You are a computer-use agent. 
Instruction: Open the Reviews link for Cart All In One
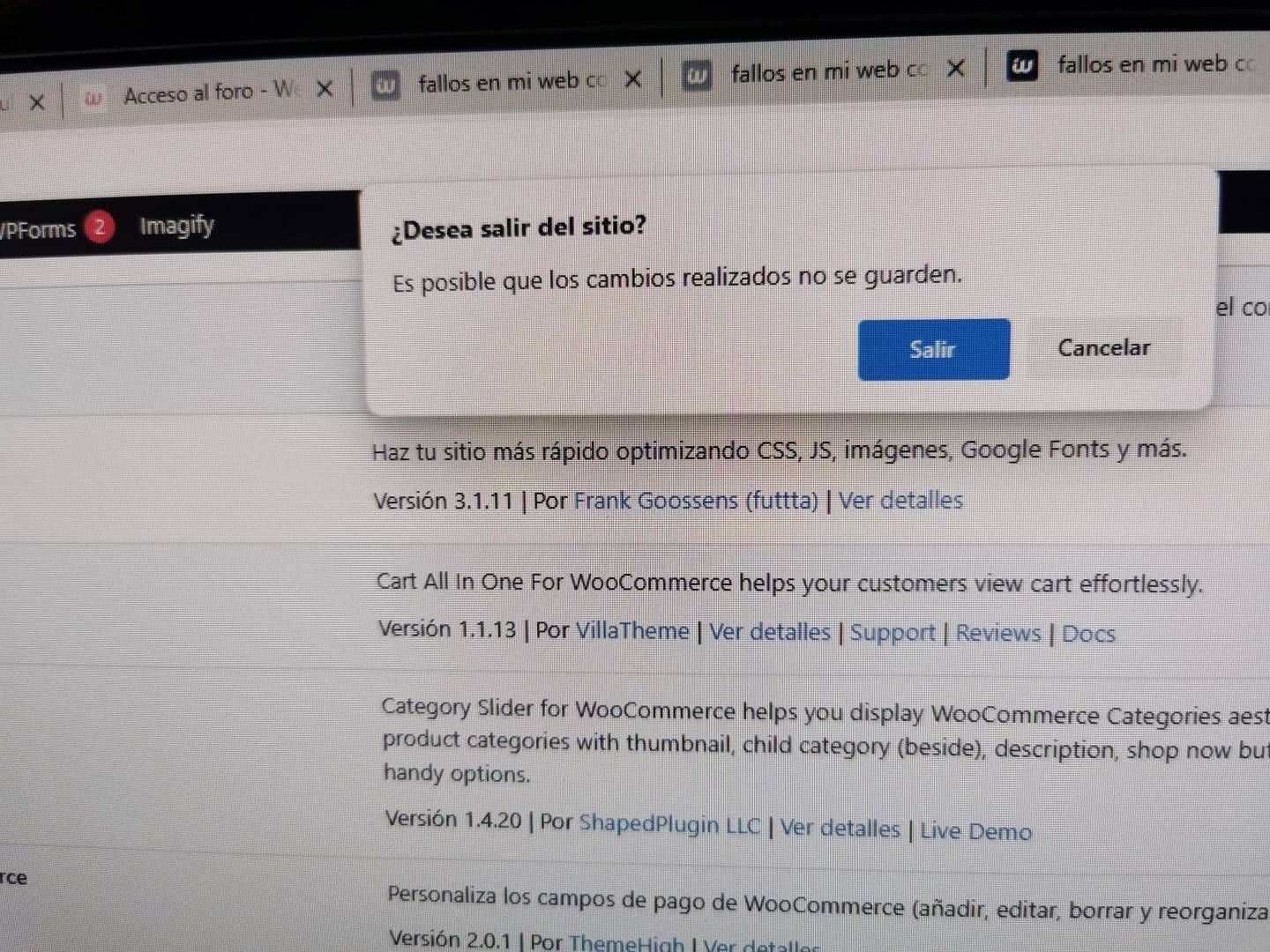pos(998,633)
